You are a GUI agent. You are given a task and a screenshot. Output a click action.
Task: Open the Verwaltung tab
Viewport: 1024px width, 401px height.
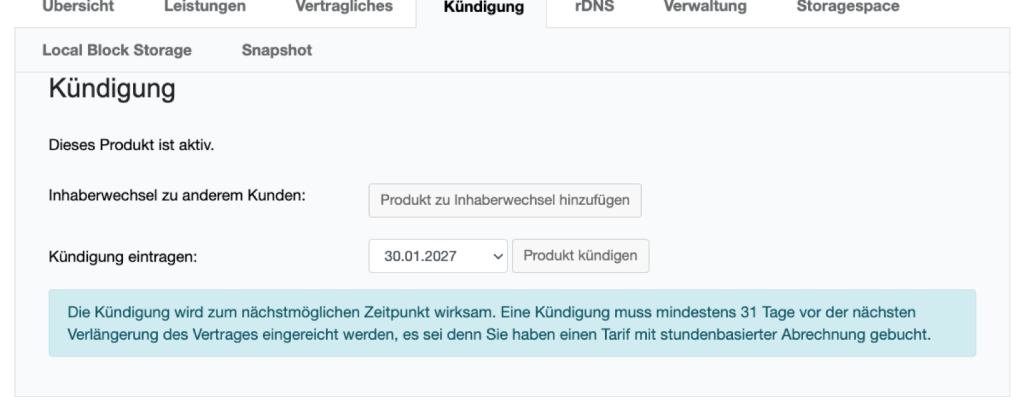[705, 7]
